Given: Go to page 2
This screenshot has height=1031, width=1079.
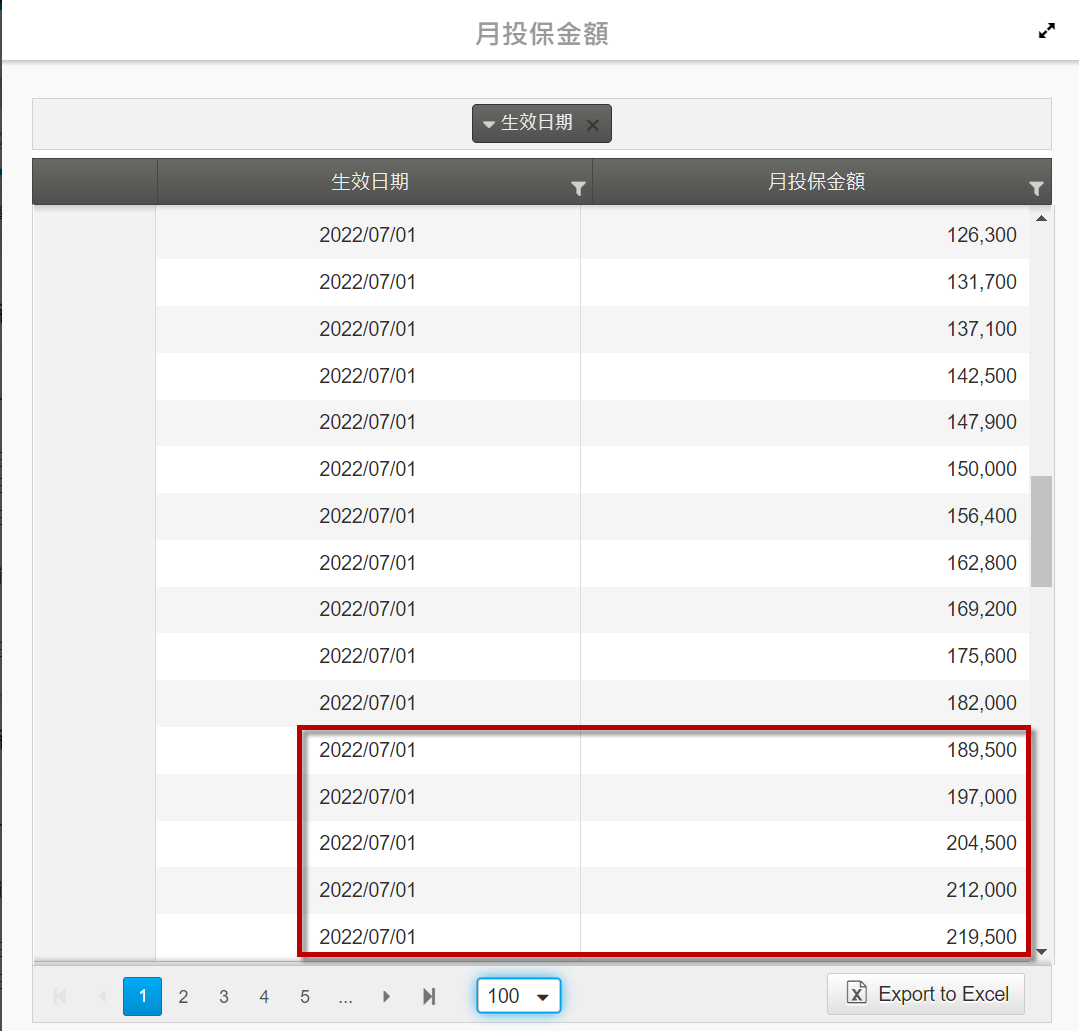Looking at the screenshot, I should pyautogui.click(x=183, y=996).
